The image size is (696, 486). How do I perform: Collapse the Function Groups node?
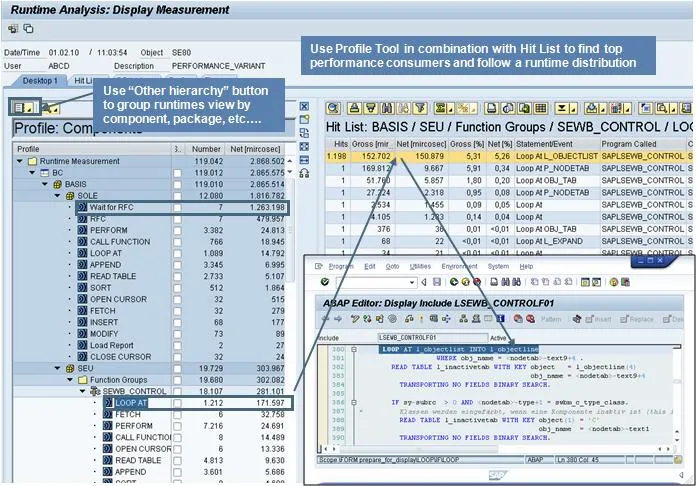[70, 380]
